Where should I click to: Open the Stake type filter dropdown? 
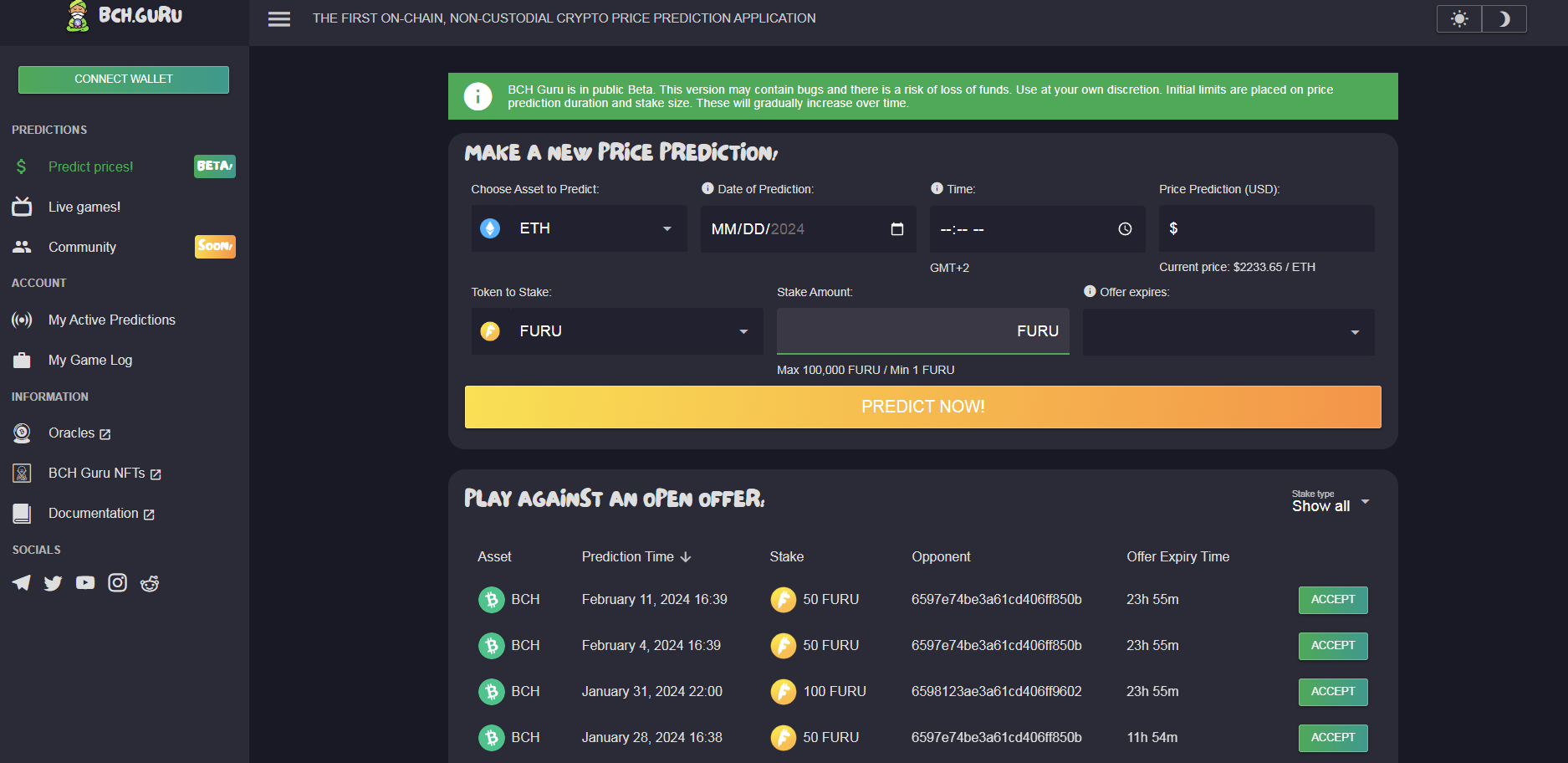click(1331, 501)
